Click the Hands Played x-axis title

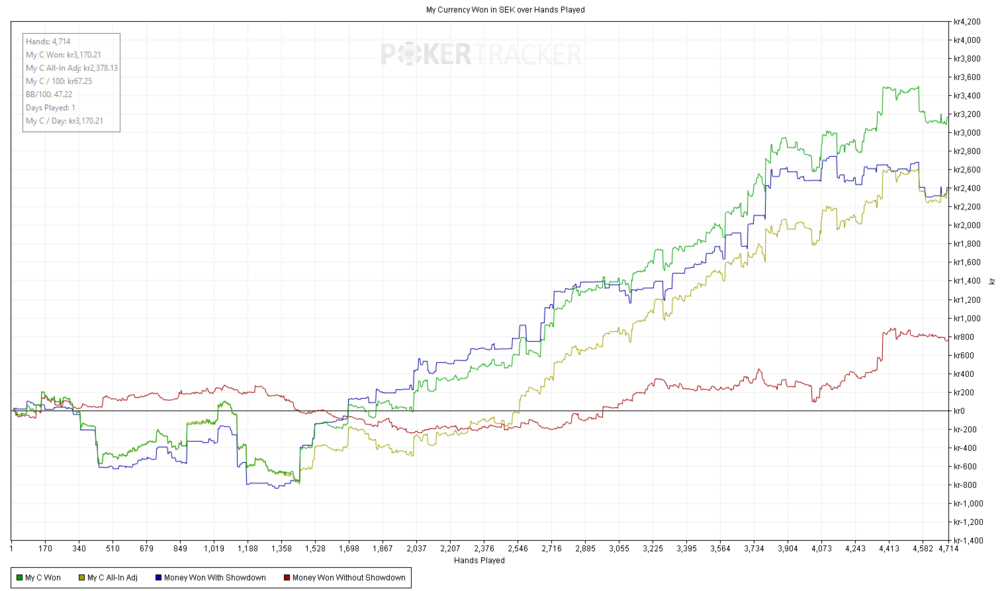479,560
